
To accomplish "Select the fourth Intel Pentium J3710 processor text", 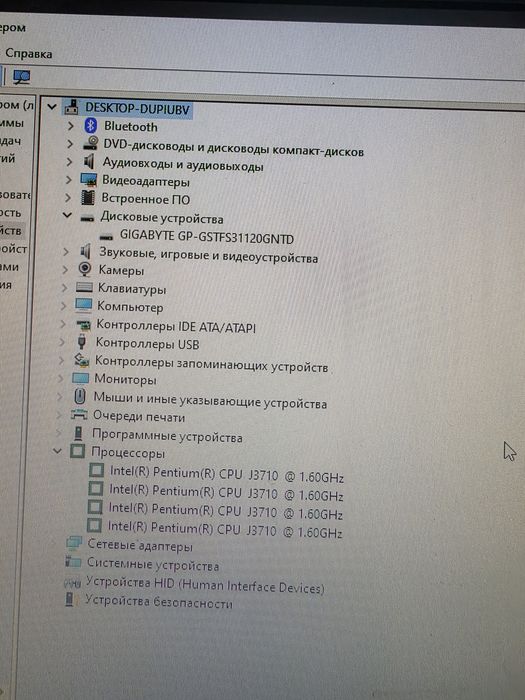I will coord(225,530).
